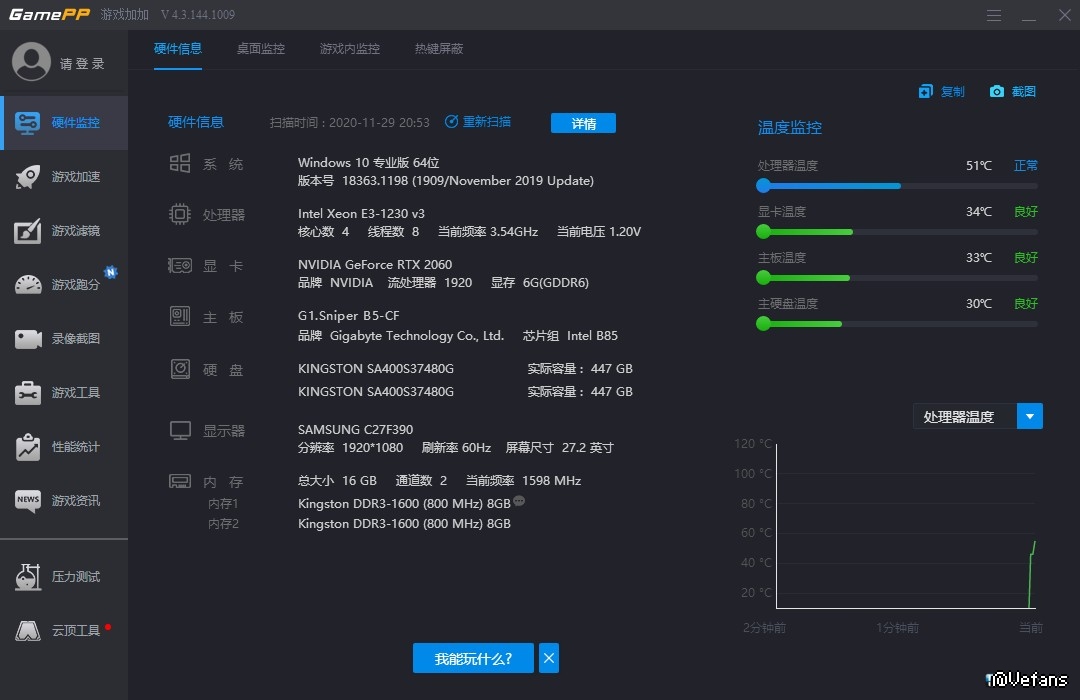Dismiss the 我能玩什么 banner with X
This screenshot has height=700, width=1080.
(x=548, y=658)
